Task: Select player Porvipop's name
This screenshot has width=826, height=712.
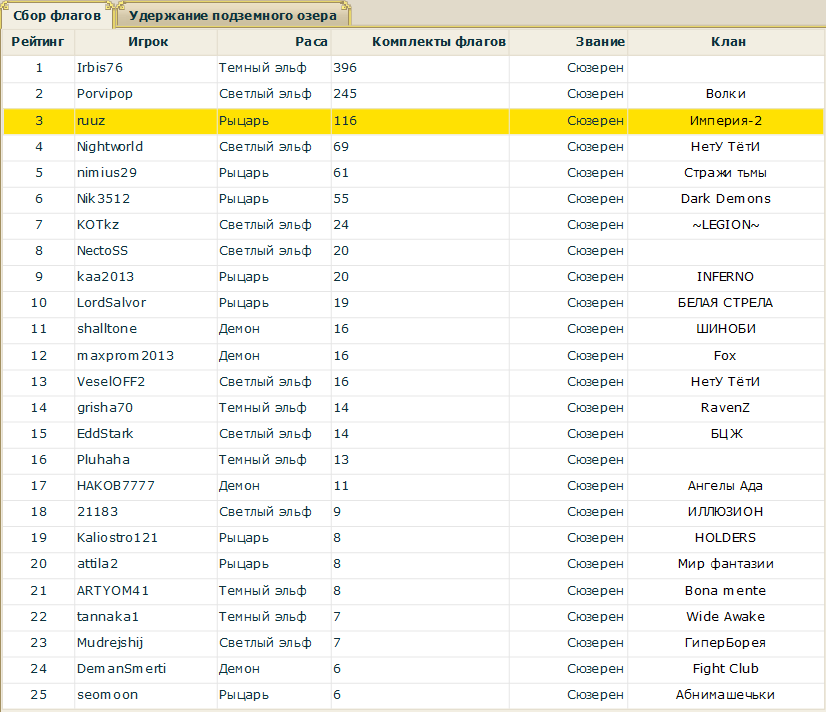Action: (x=105, y=94)
